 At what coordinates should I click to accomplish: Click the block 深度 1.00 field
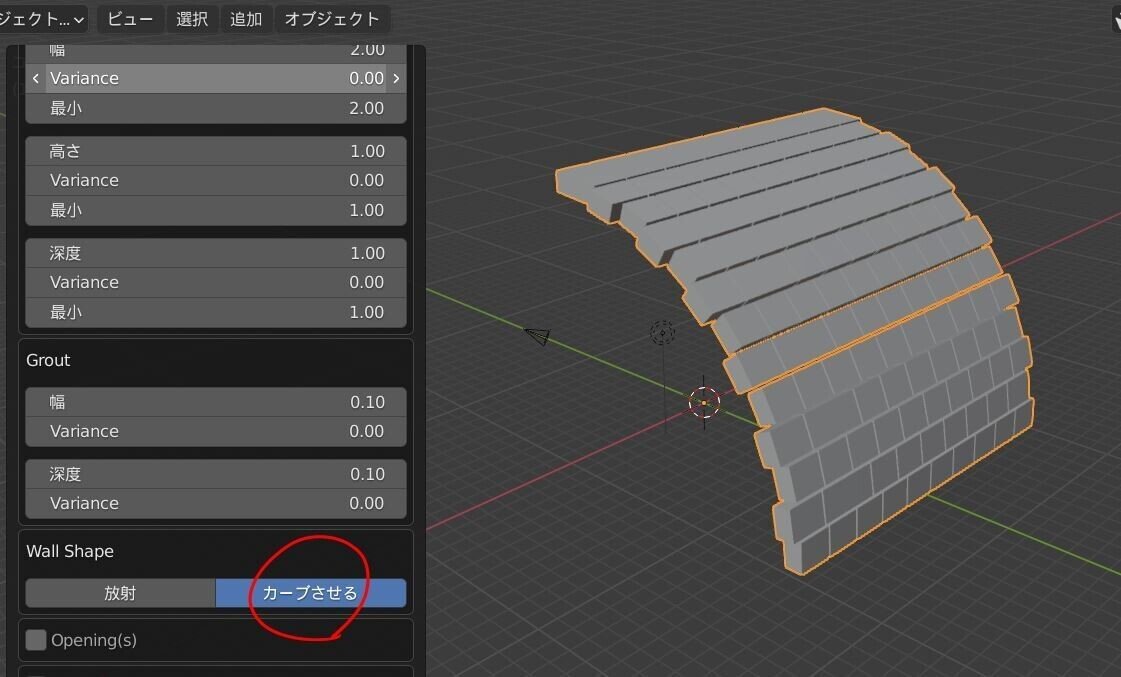click(216, 254)
